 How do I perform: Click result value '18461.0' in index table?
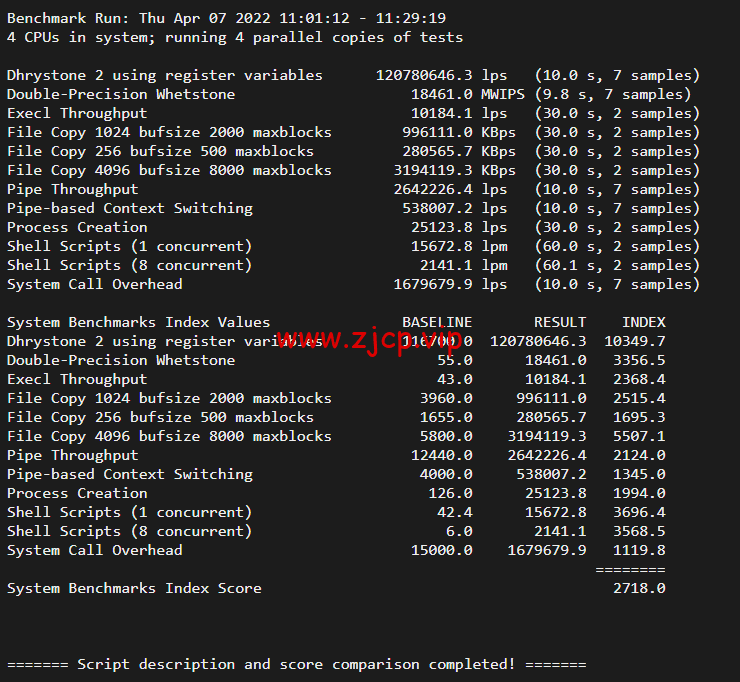tap(555, 361)
